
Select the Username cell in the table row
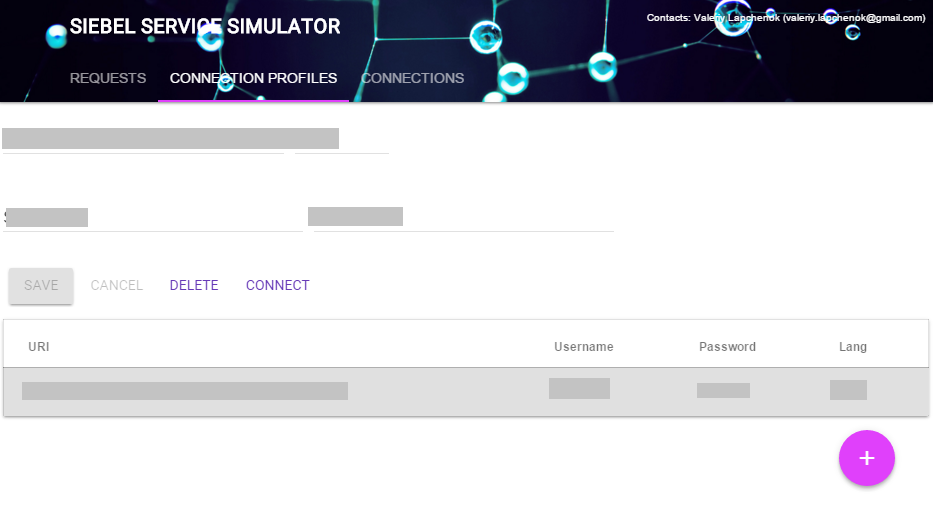pyautogui.click(x=580, y=389)
